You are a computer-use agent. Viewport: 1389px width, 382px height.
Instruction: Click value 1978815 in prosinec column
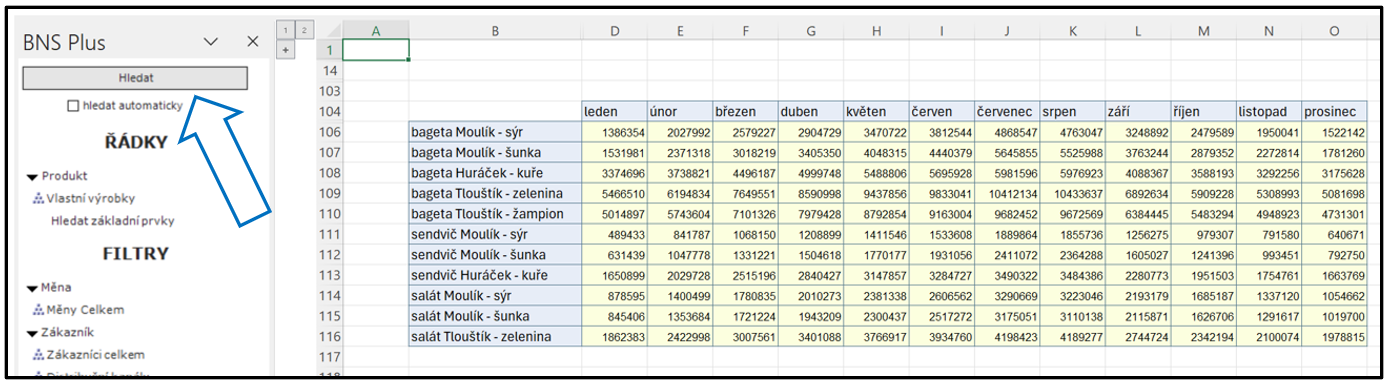tap(1335, 336)
